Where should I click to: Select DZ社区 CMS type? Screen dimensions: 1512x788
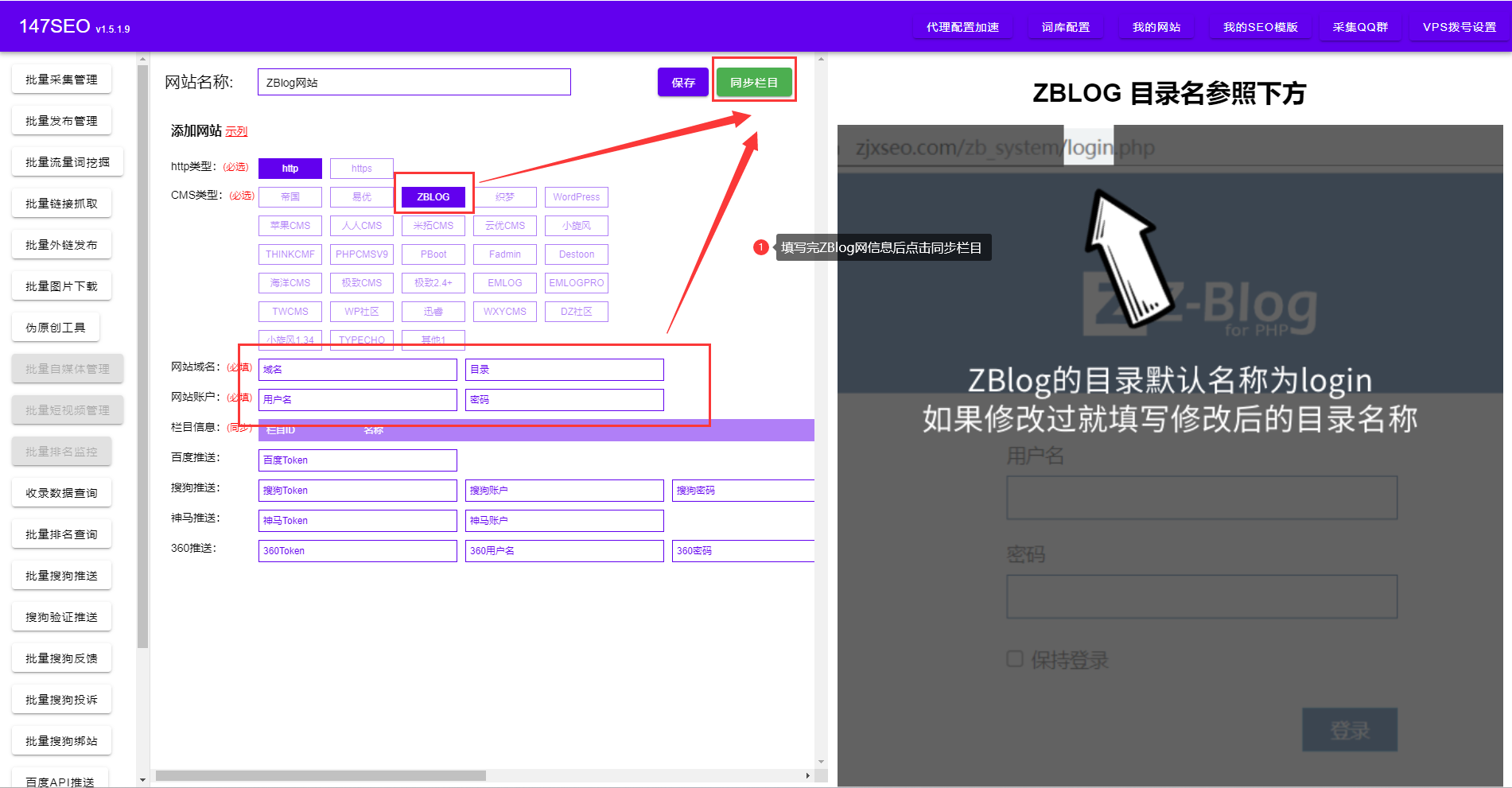(577, 312)
